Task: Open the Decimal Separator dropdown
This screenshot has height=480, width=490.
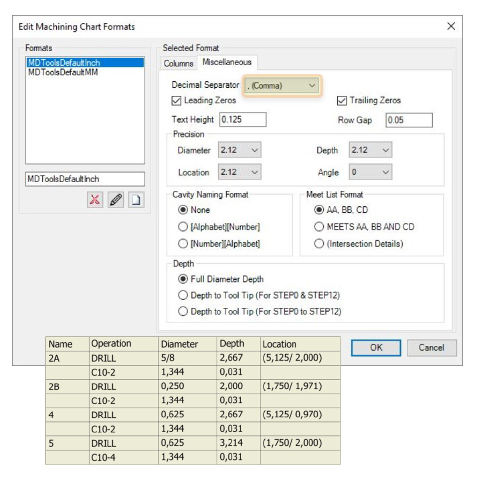Action: [x=282, y=86]
